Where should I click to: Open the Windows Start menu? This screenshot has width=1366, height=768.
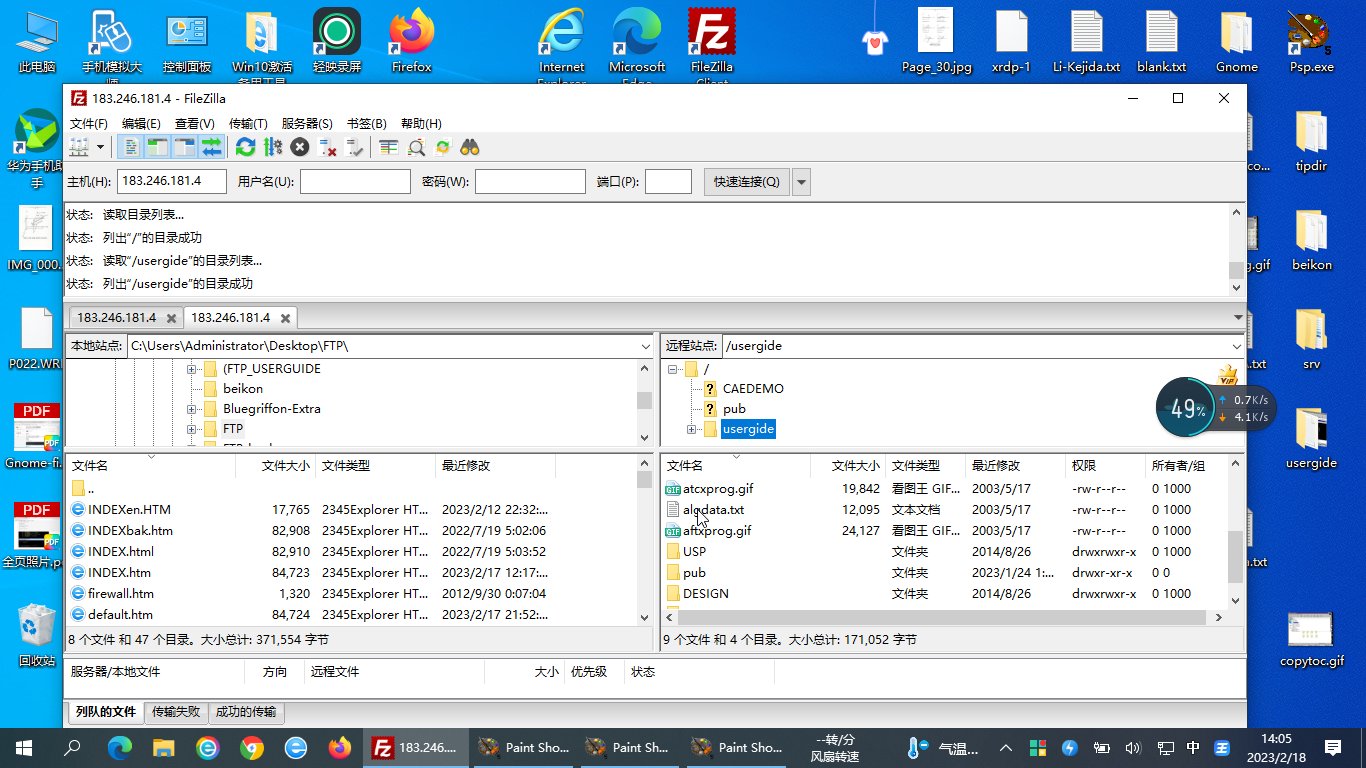(24, 747)
